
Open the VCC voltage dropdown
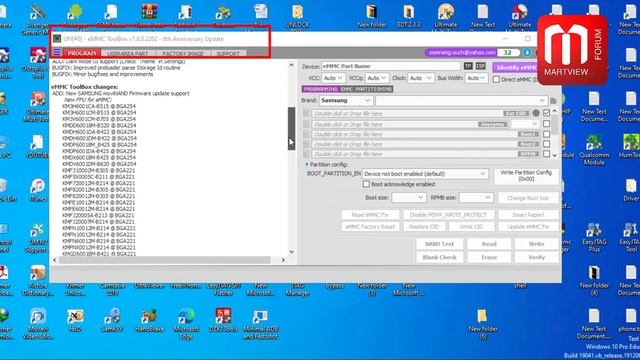(333, 78)
